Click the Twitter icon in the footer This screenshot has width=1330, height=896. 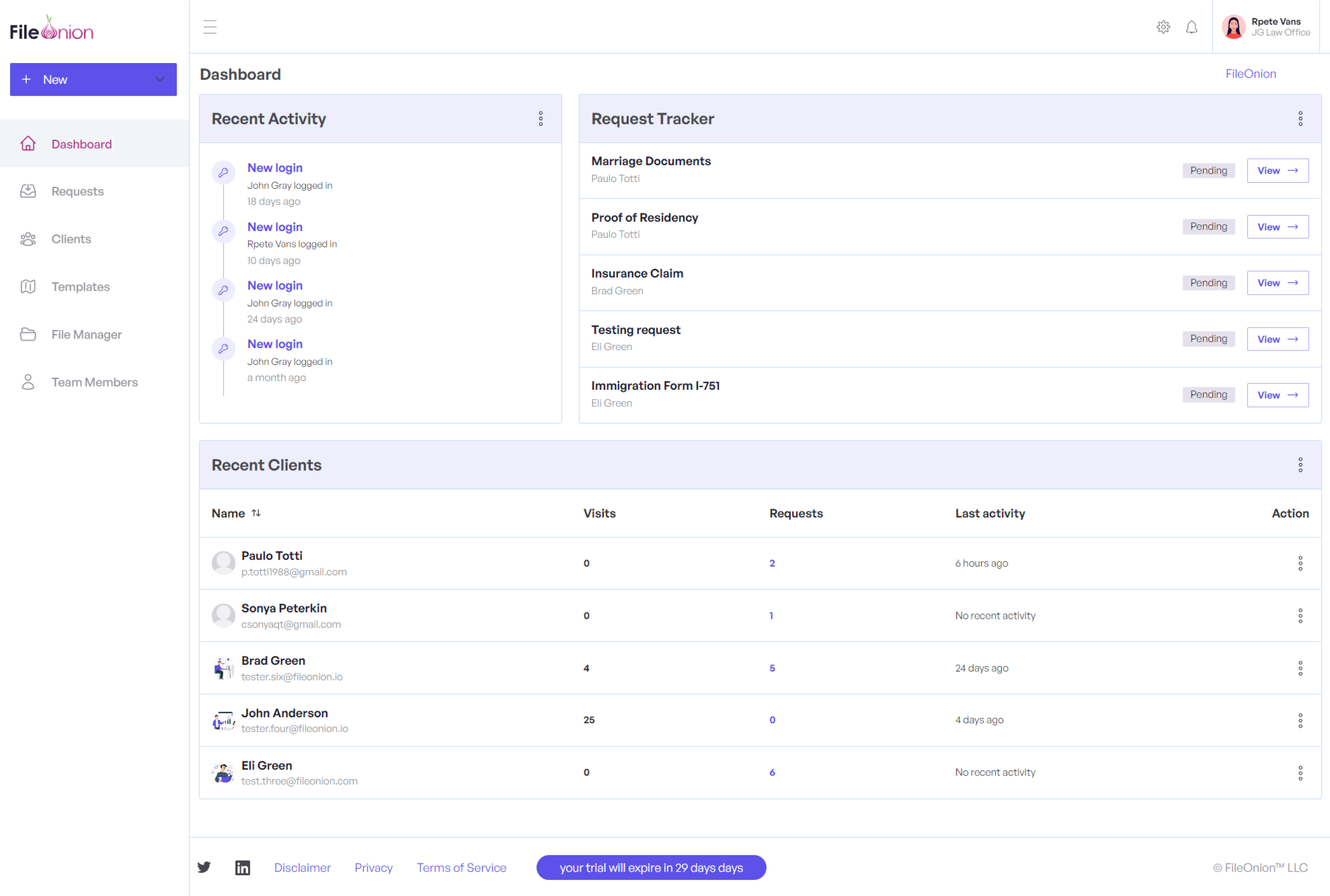pyautogui.click(x=204, y=867)
